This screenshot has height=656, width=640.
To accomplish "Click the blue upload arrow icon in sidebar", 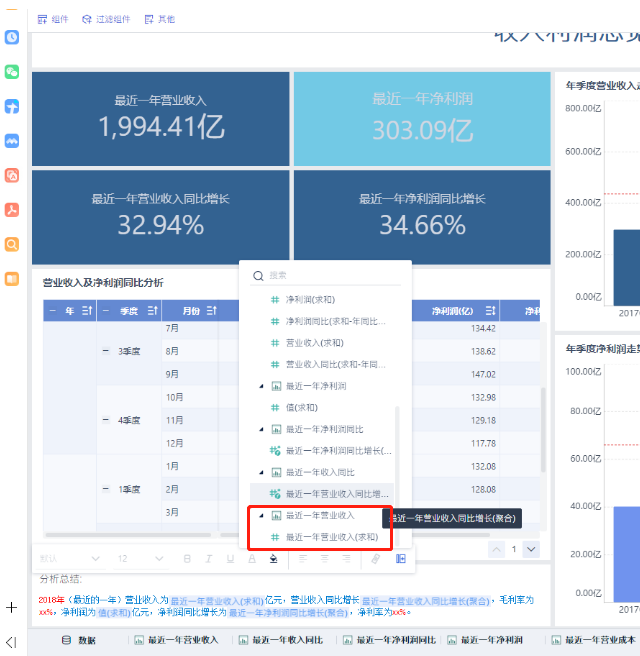I will pyautogui.click(x=12, y=106).
